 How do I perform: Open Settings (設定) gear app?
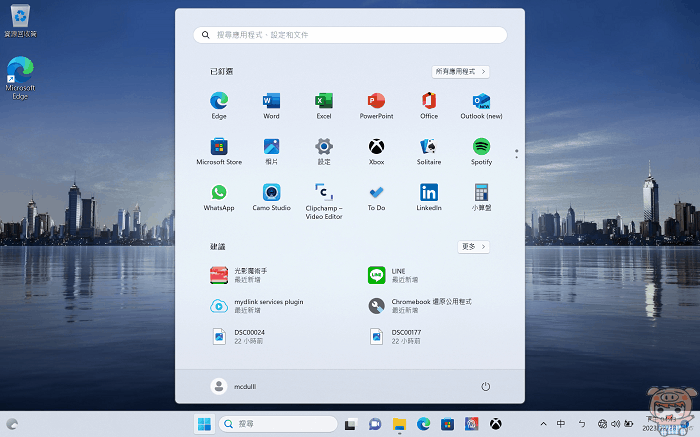point(324,152)
